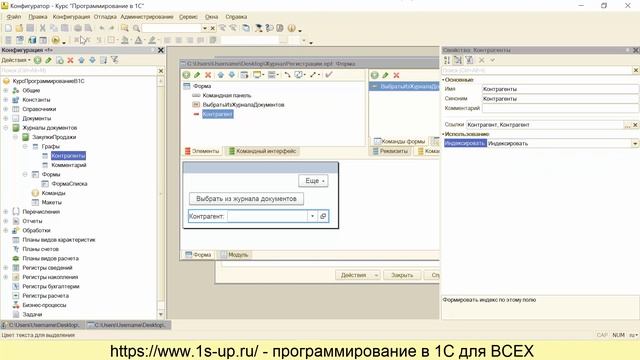Collapse the Журналы документов tree node
The height and width of the screenshot is (360, 640).
[6, 128]
